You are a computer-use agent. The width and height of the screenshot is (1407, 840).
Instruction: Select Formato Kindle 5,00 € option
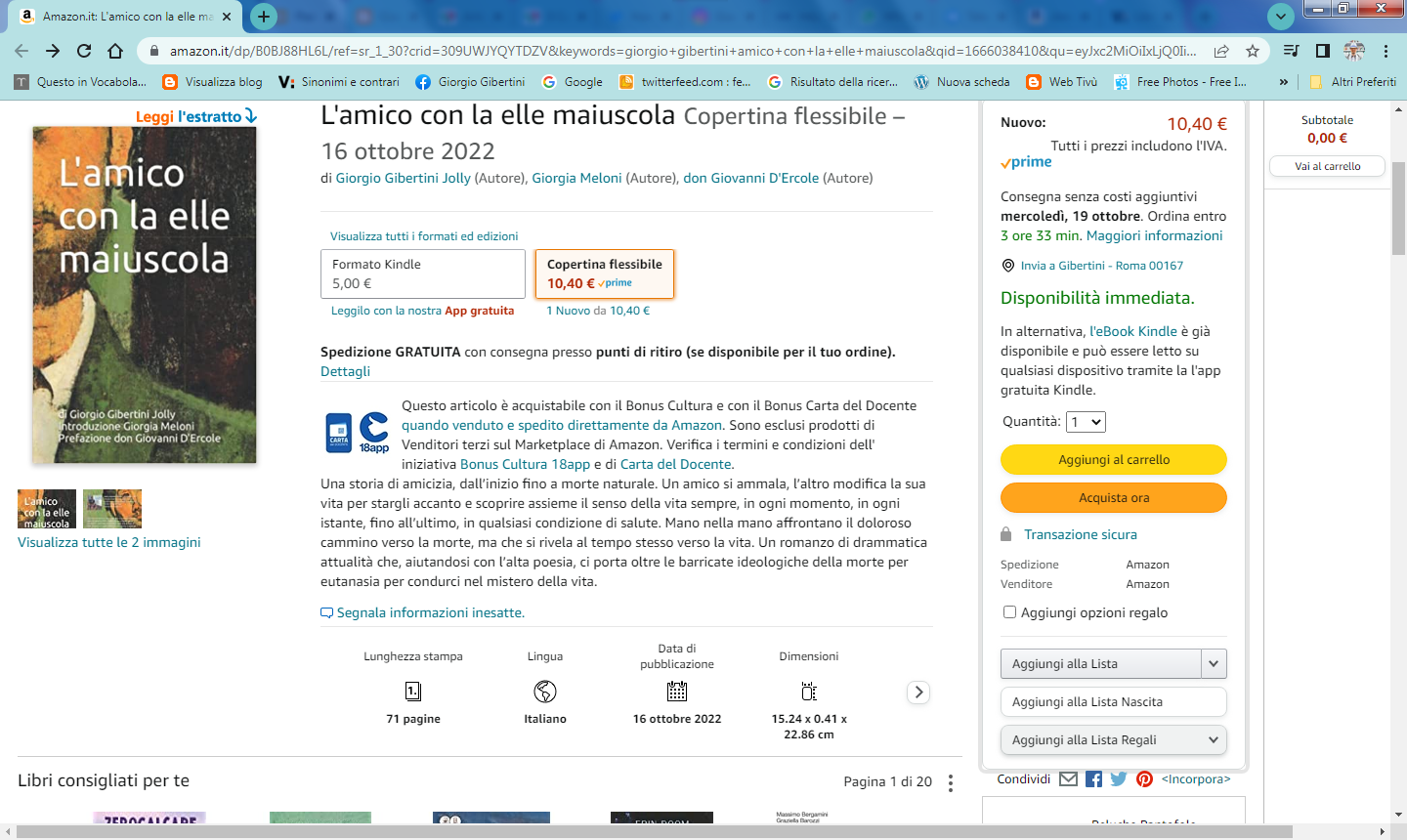(x=423, y=273)
